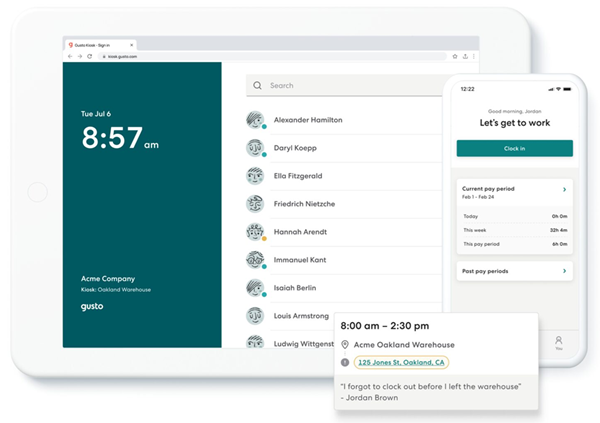
Task: Click the Search employees field
Action: point(344,85)
